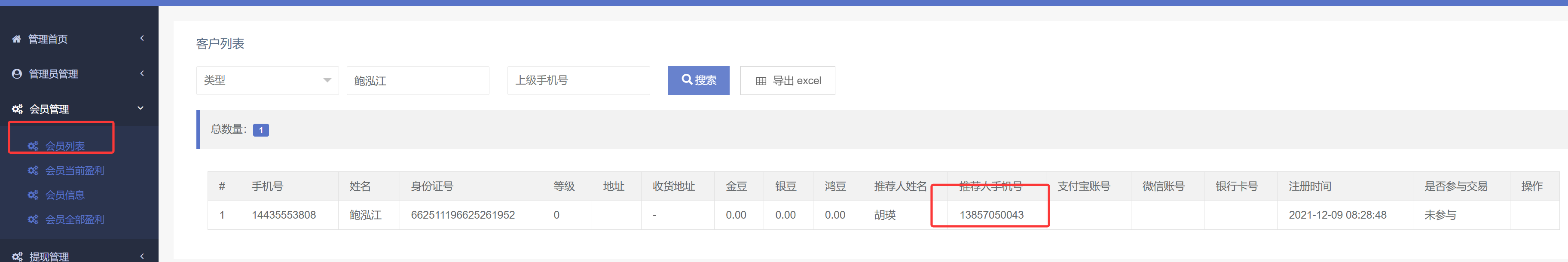Focus the 上级手机号 input field
The height and width of the screenshot is (262, 1568).
[578, 80]
